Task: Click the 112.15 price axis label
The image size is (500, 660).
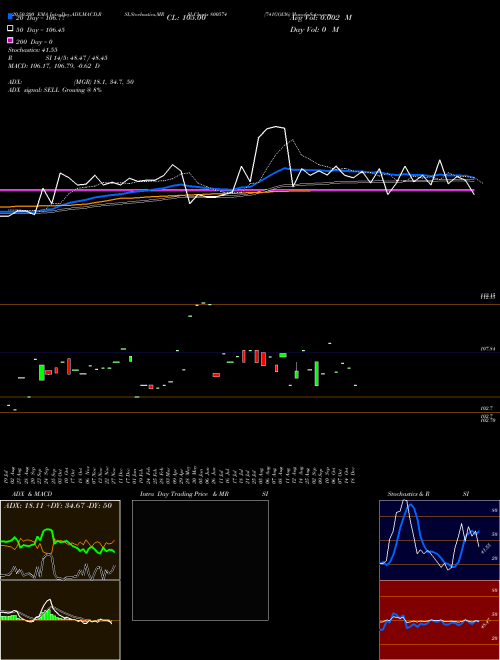Action: 488,297
